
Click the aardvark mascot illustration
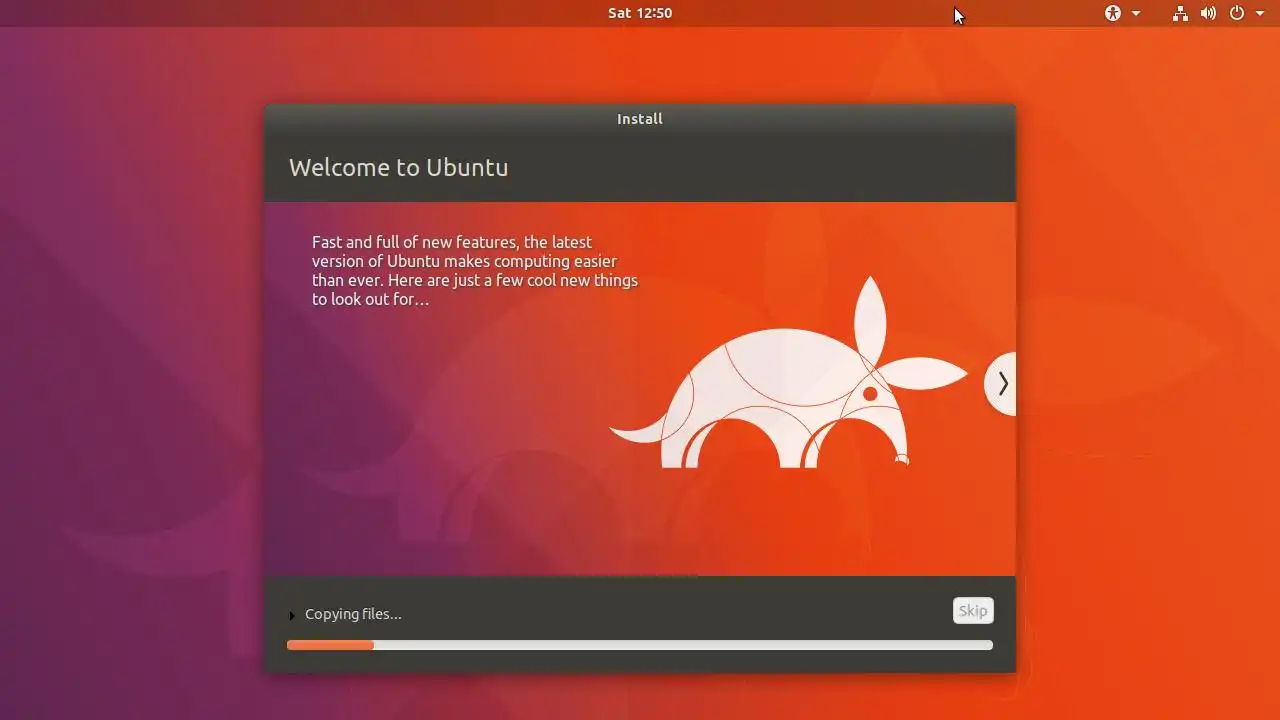788,372
